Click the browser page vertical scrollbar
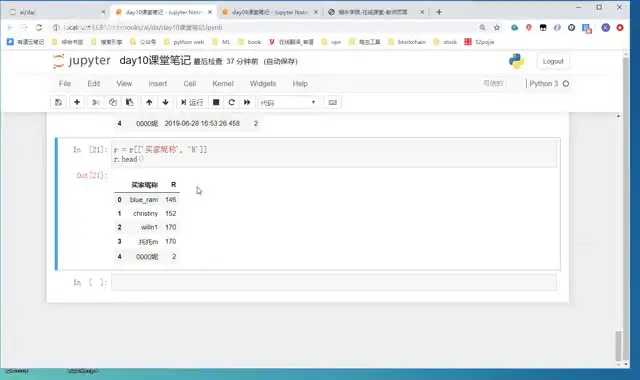The width and height of the screenshot is (640, 380). (x=626, y=208)
